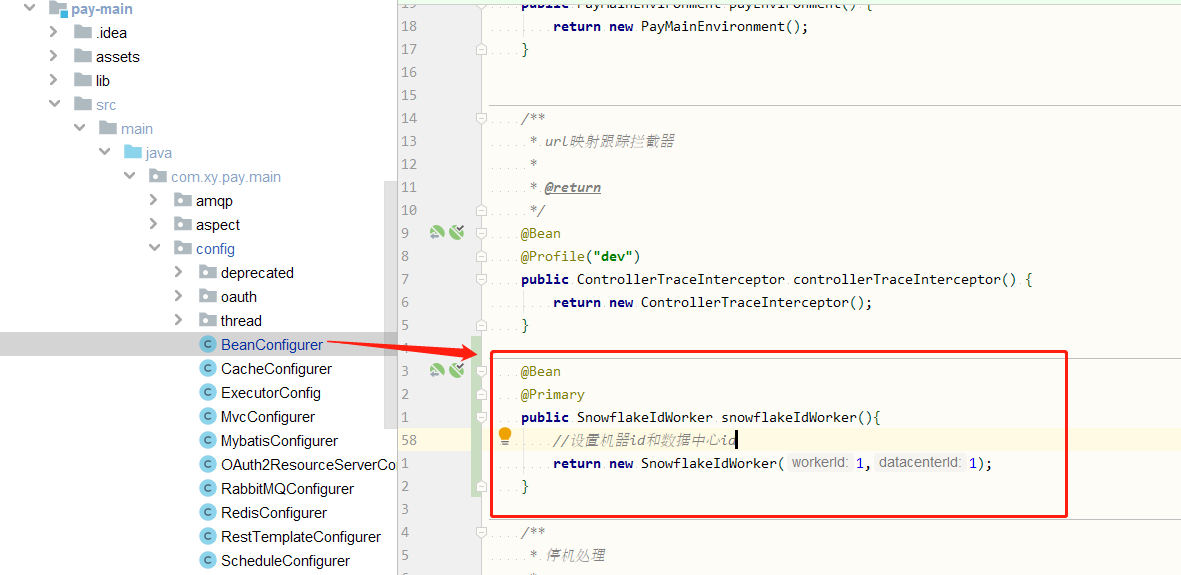
Task: Open ScheduleConfigurer class file
Action: [285, 561]
